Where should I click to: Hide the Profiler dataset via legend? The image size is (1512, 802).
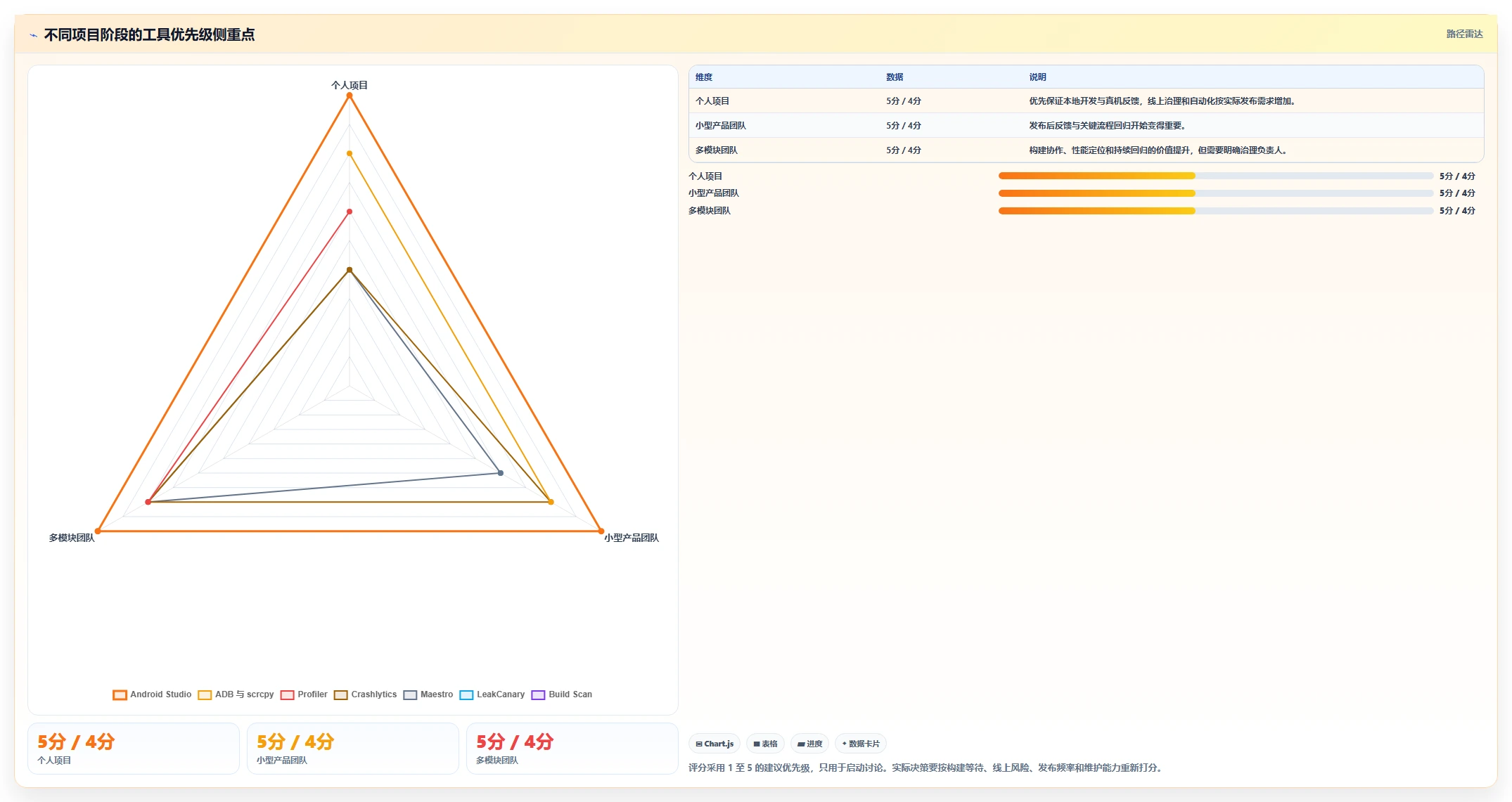(x=304, y=694)
